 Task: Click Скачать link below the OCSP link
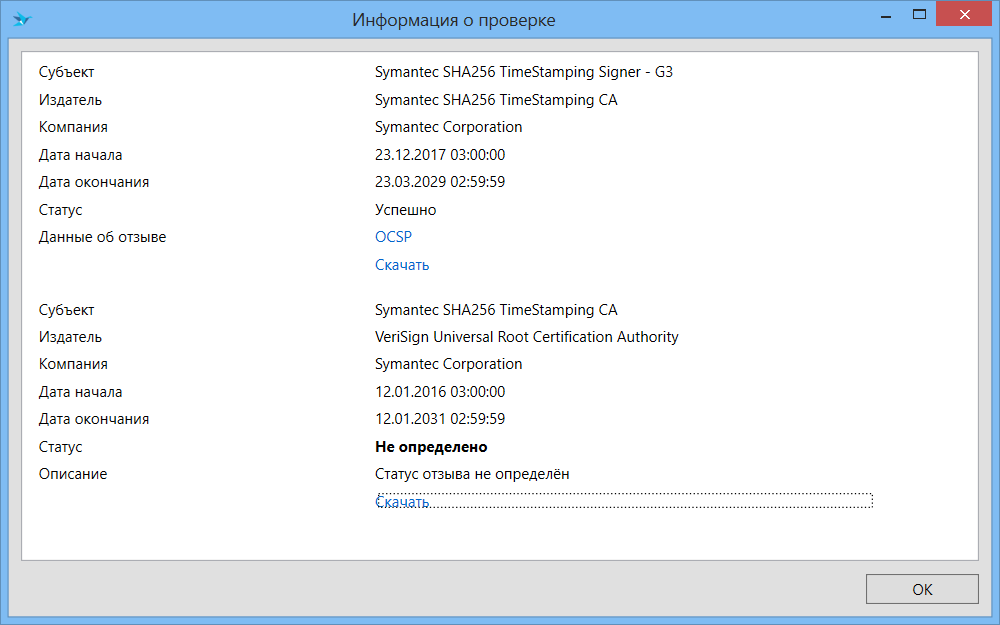(x=402, y=265)
